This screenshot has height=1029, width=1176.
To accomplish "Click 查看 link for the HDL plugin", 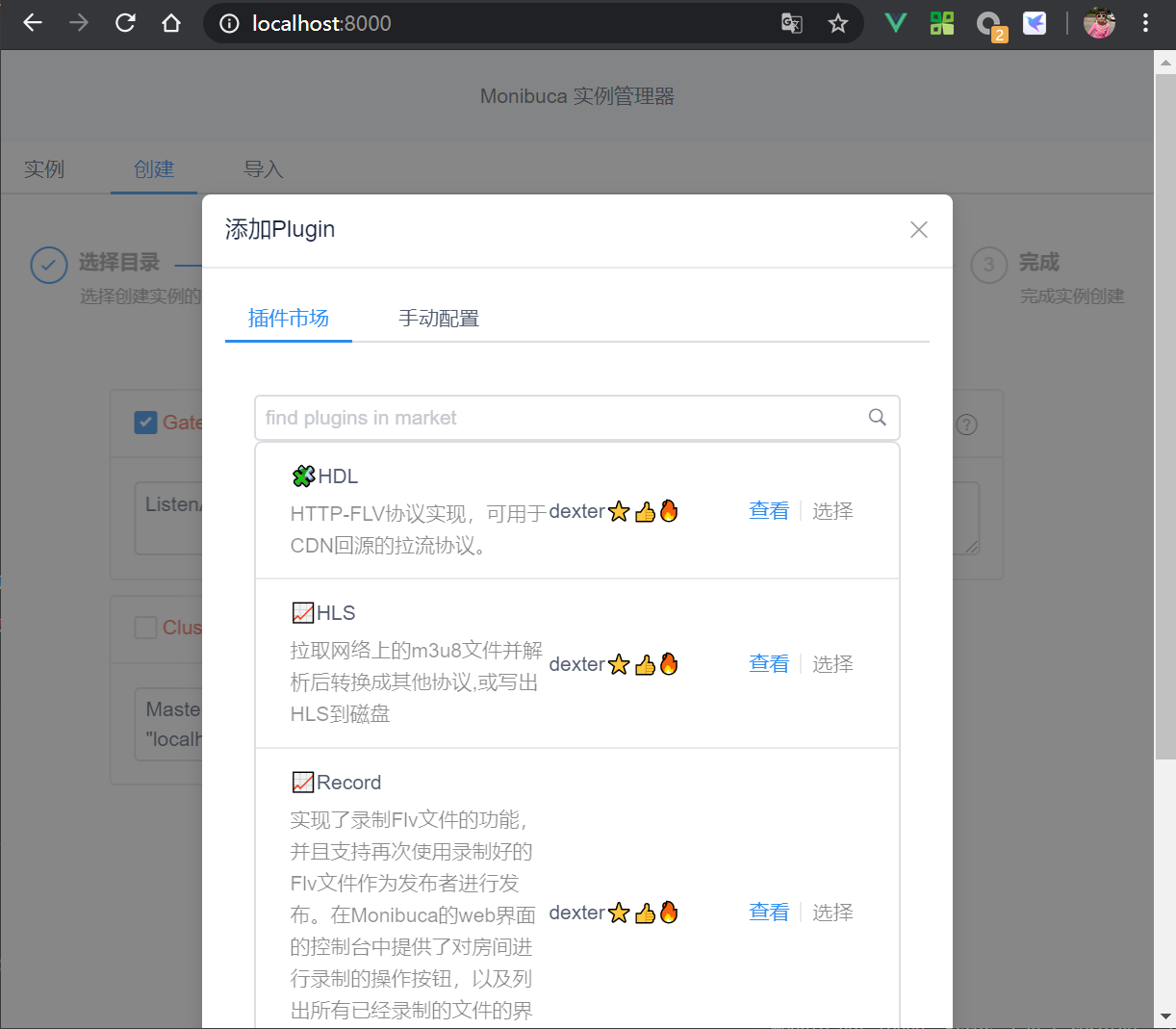I will pos(768,510).
